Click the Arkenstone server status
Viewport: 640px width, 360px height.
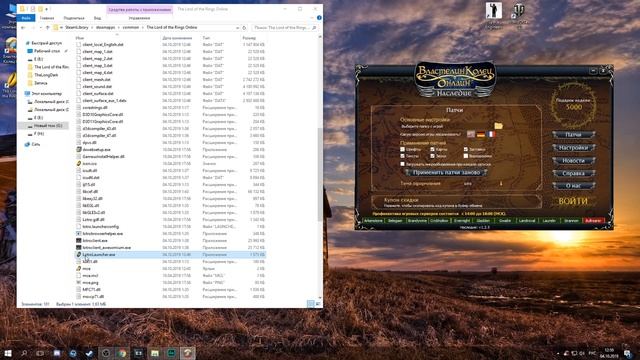(x=373, y=220)
